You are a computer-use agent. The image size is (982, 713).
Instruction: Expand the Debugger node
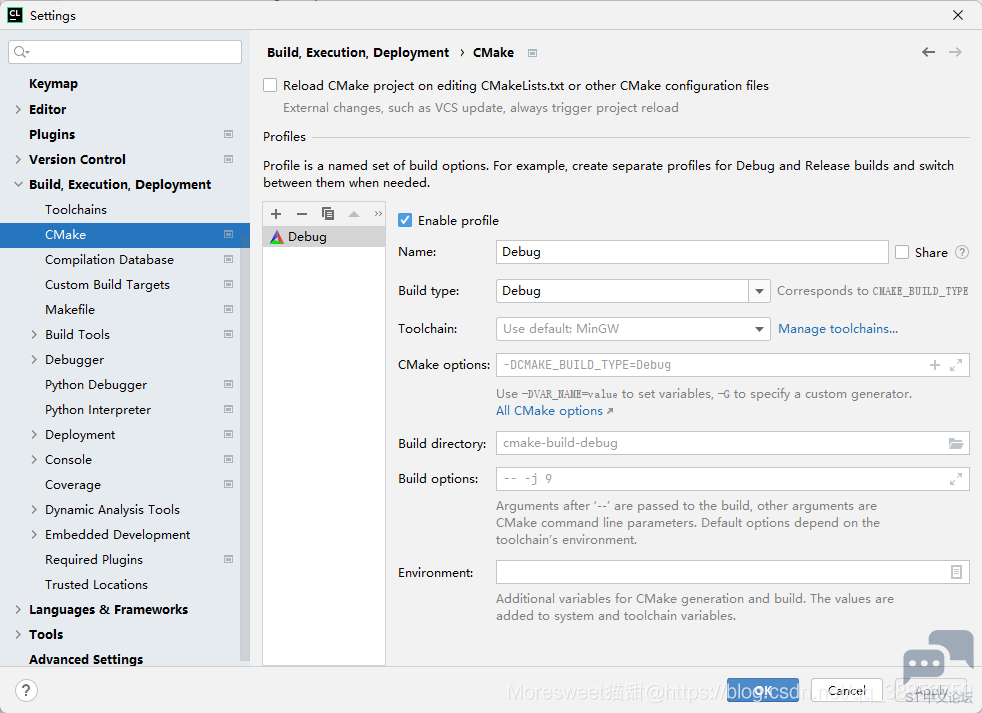coord(34,360)
